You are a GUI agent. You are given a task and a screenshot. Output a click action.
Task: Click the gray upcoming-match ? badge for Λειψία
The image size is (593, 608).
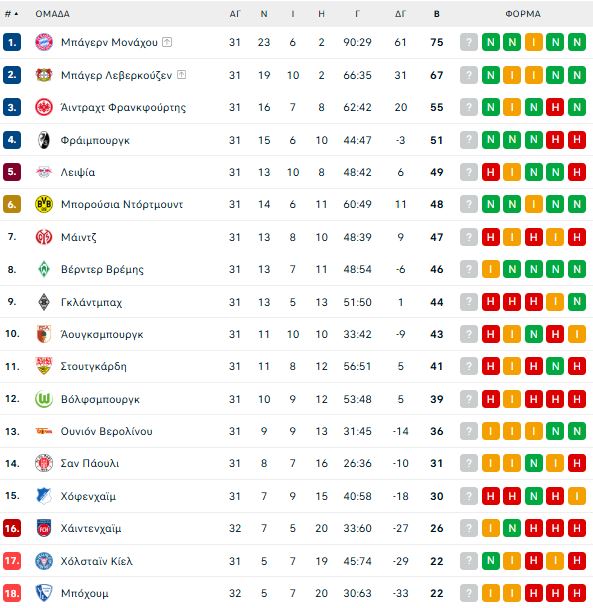tap(469, 172)
